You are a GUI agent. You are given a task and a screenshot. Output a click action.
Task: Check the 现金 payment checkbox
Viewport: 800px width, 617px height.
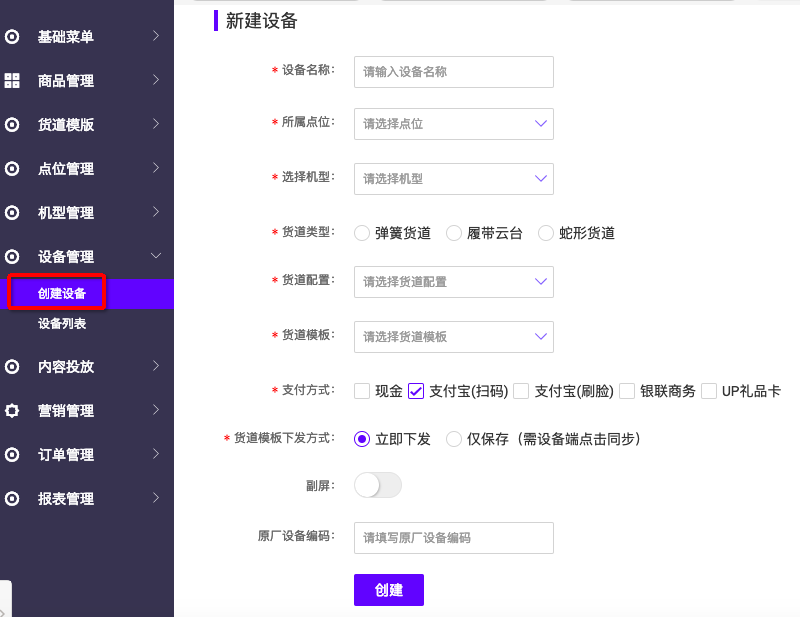362,391
